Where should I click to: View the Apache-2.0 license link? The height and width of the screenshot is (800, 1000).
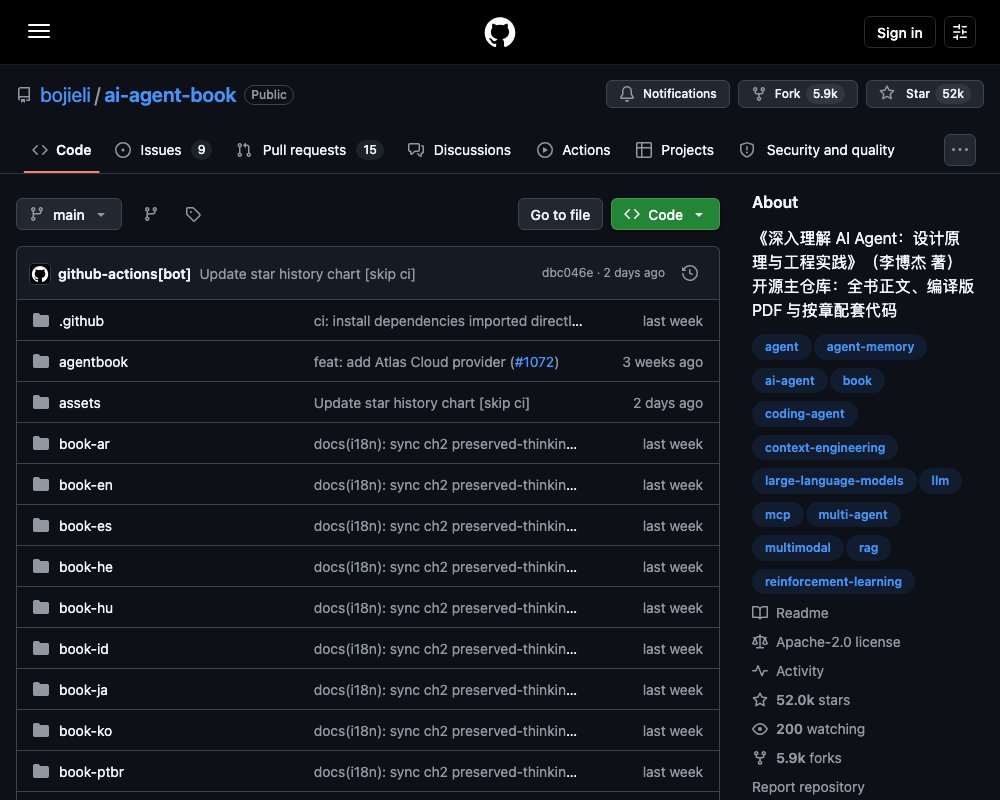point(827,642)
